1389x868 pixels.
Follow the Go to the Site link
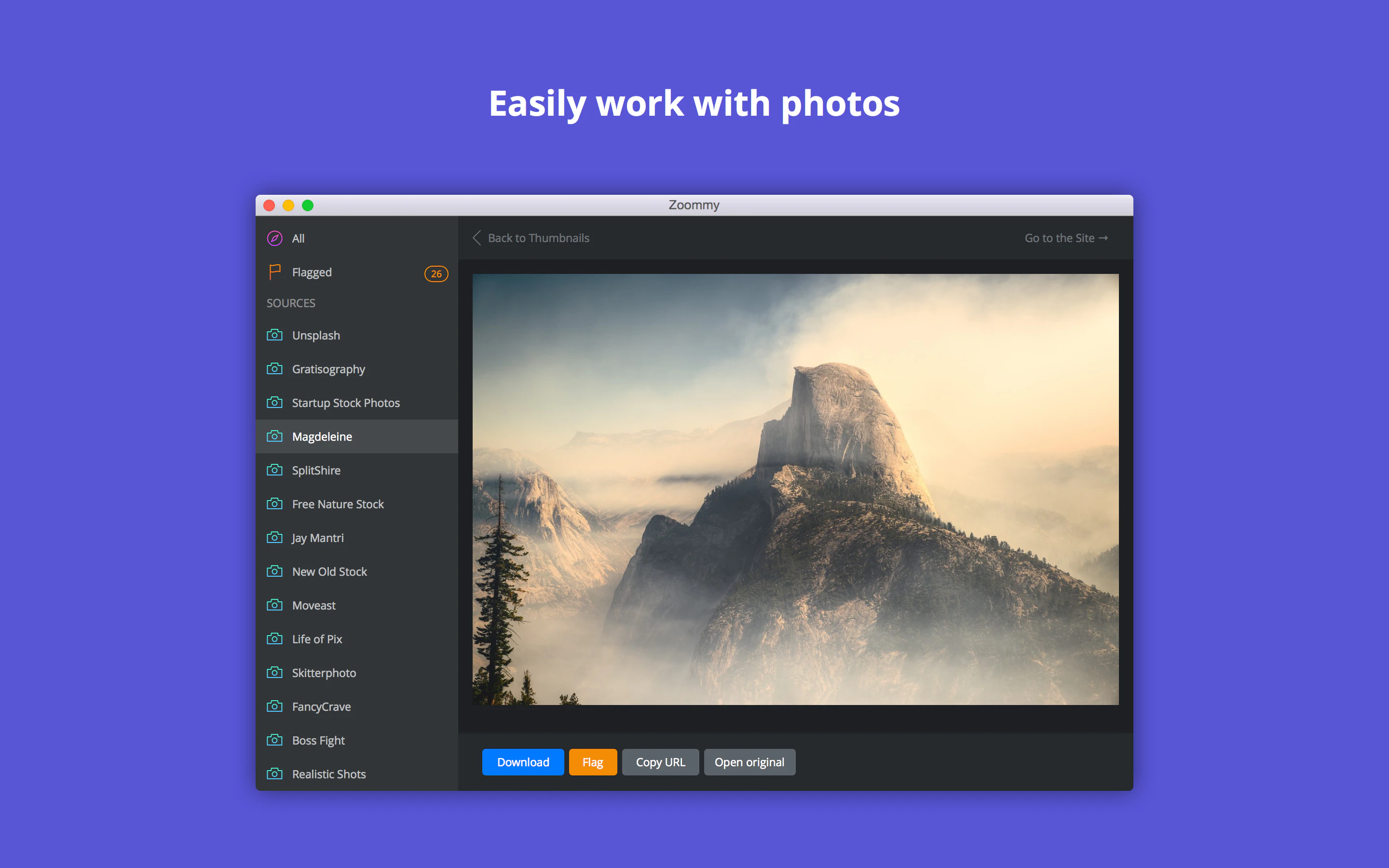click(x=1066, y=238)
